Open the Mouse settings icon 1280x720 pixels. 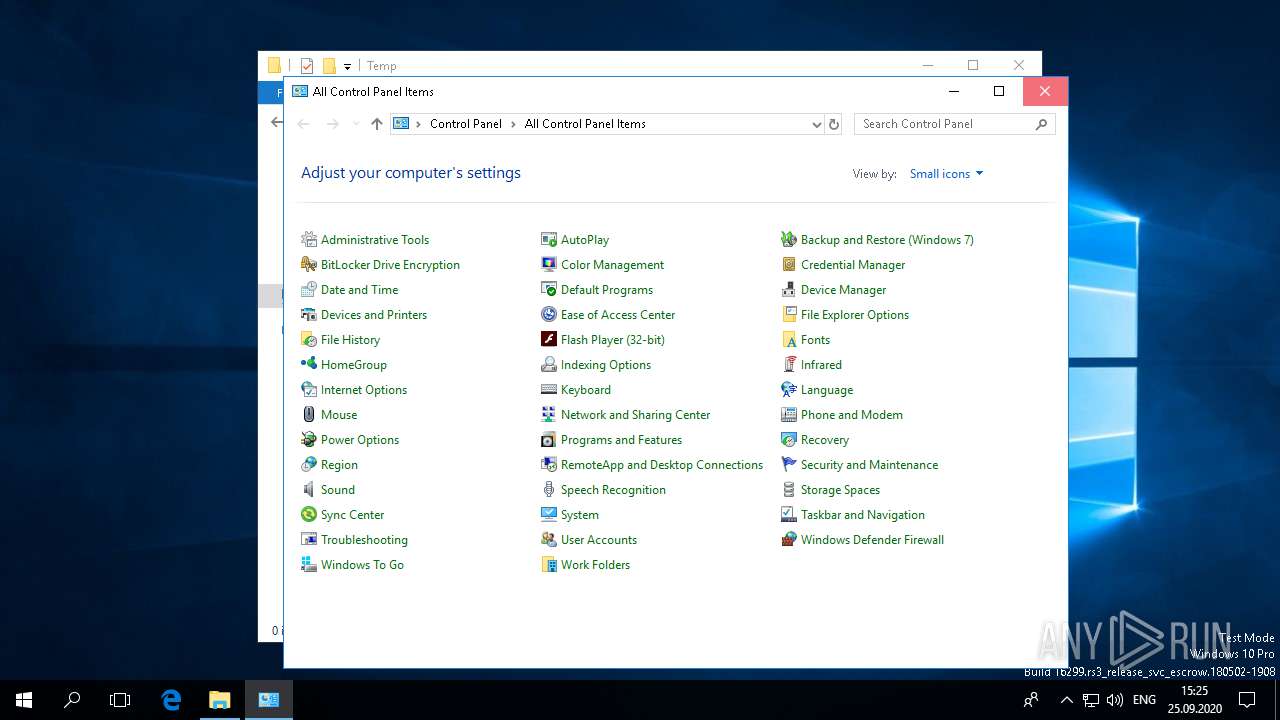(309, 415)
